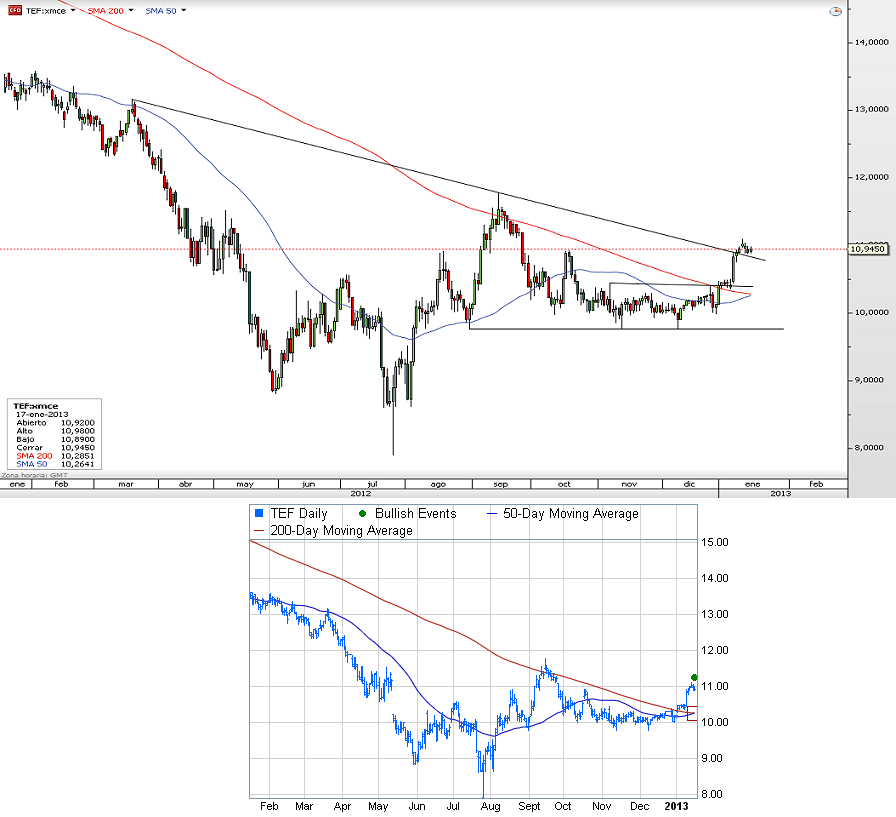Open the pie-chart icon at top right
The image size is (896, 817).
[x=835, y=11]
